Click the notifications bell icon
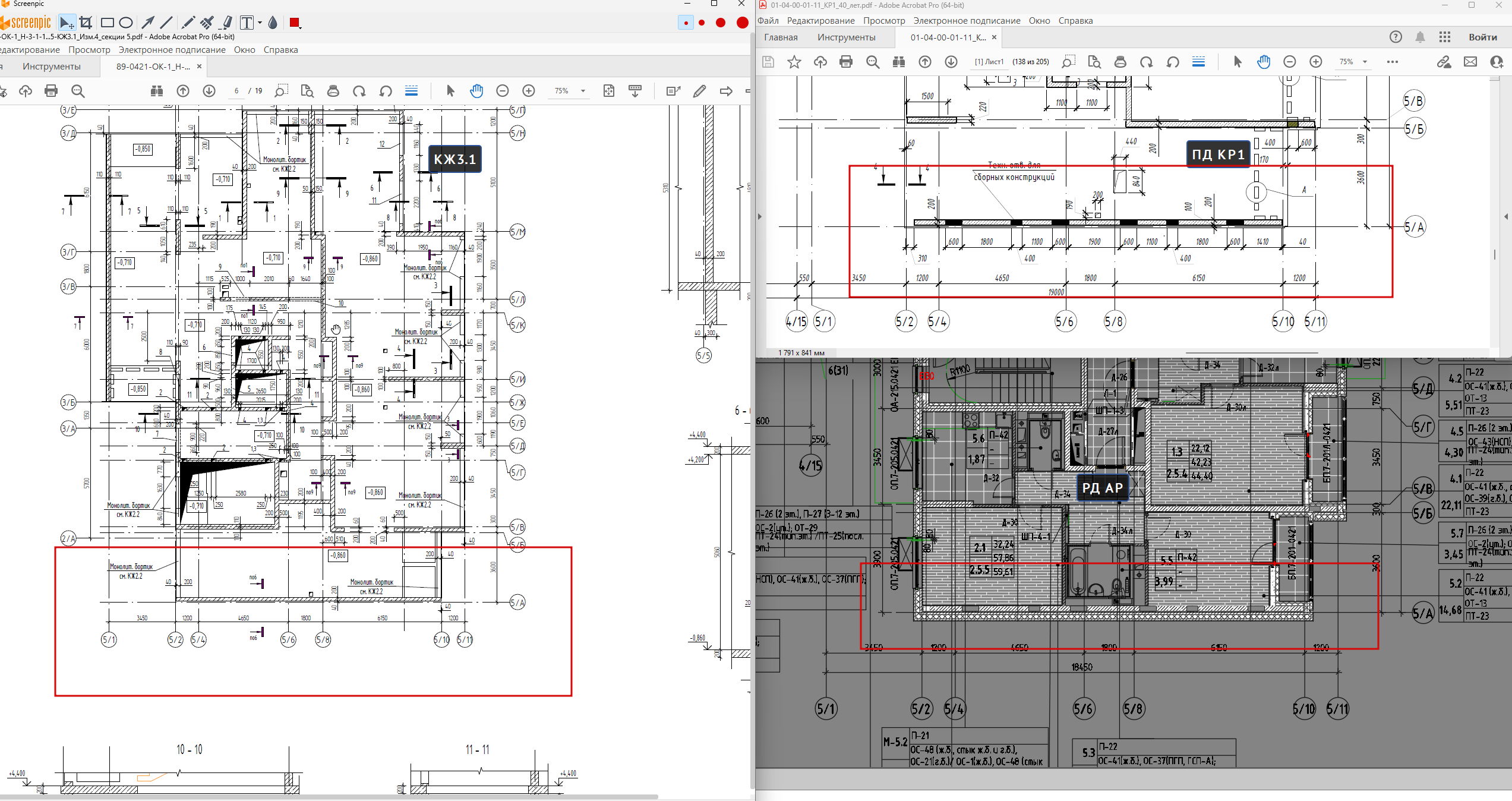Screen dimensions: 1512x801 [1420, 37]
